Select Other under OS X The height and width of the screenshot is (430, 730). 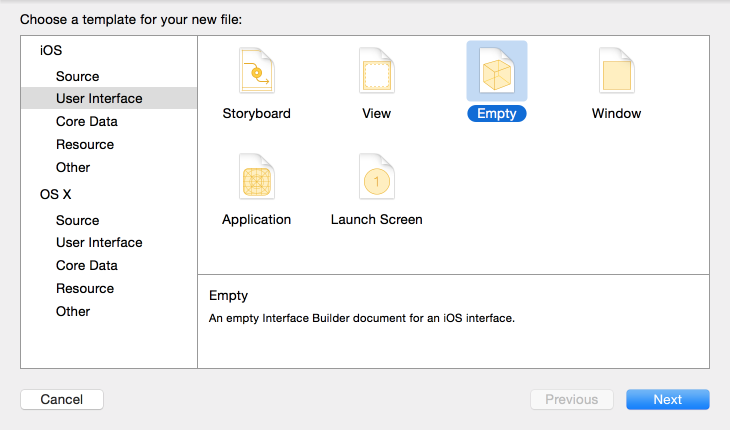tap(73, 311)
